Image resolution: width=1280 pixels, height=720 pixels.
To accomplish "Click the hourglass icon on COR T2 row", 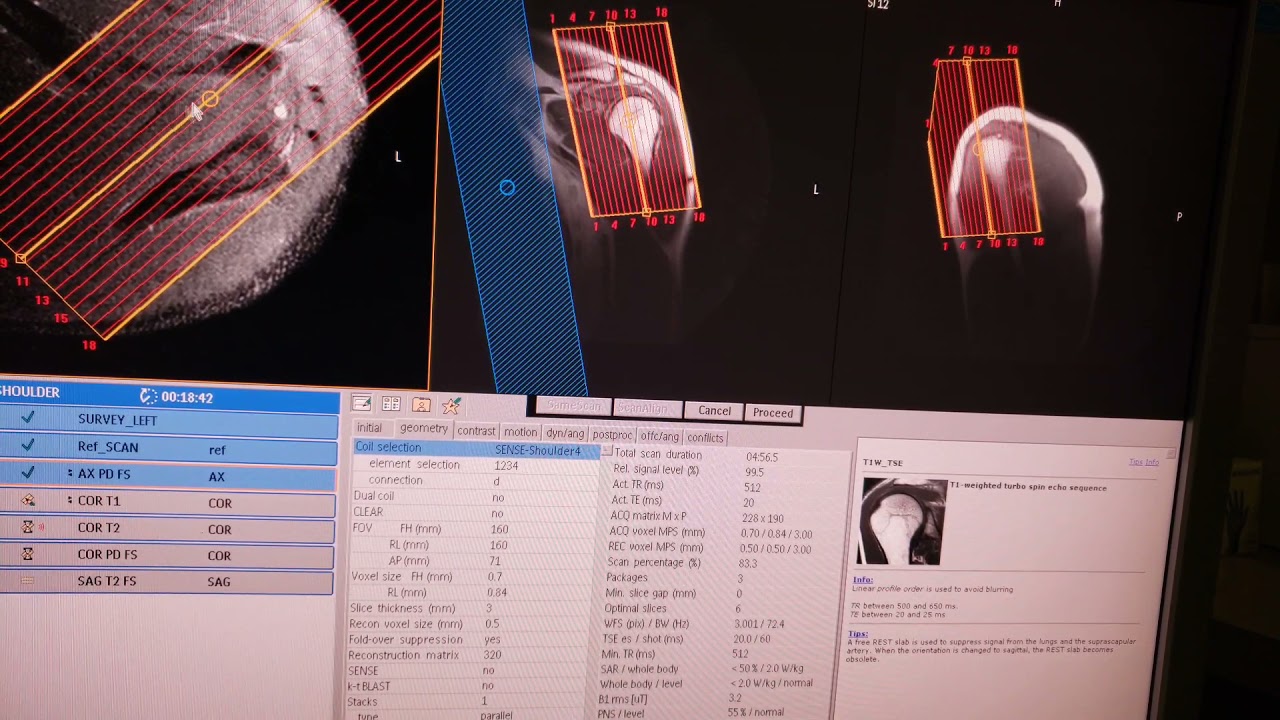I will click(28, 527).
